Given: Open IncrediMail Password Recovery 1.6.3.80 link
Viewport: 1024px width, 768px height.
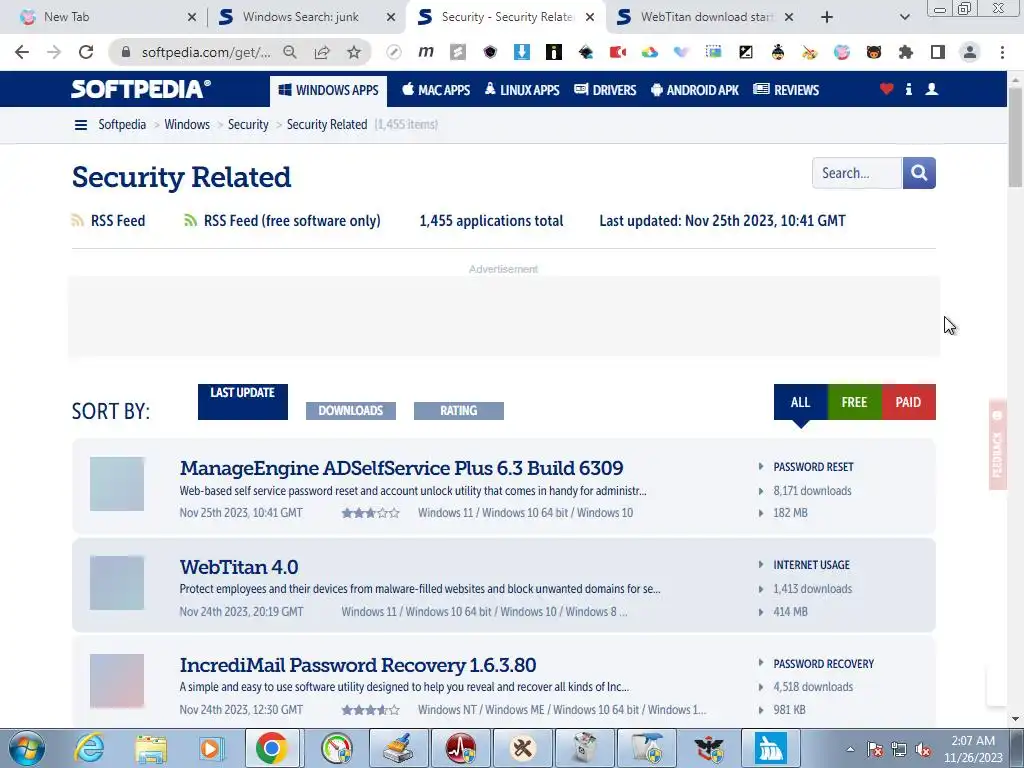Looking at the screenshot, I should tap(358, 665).
